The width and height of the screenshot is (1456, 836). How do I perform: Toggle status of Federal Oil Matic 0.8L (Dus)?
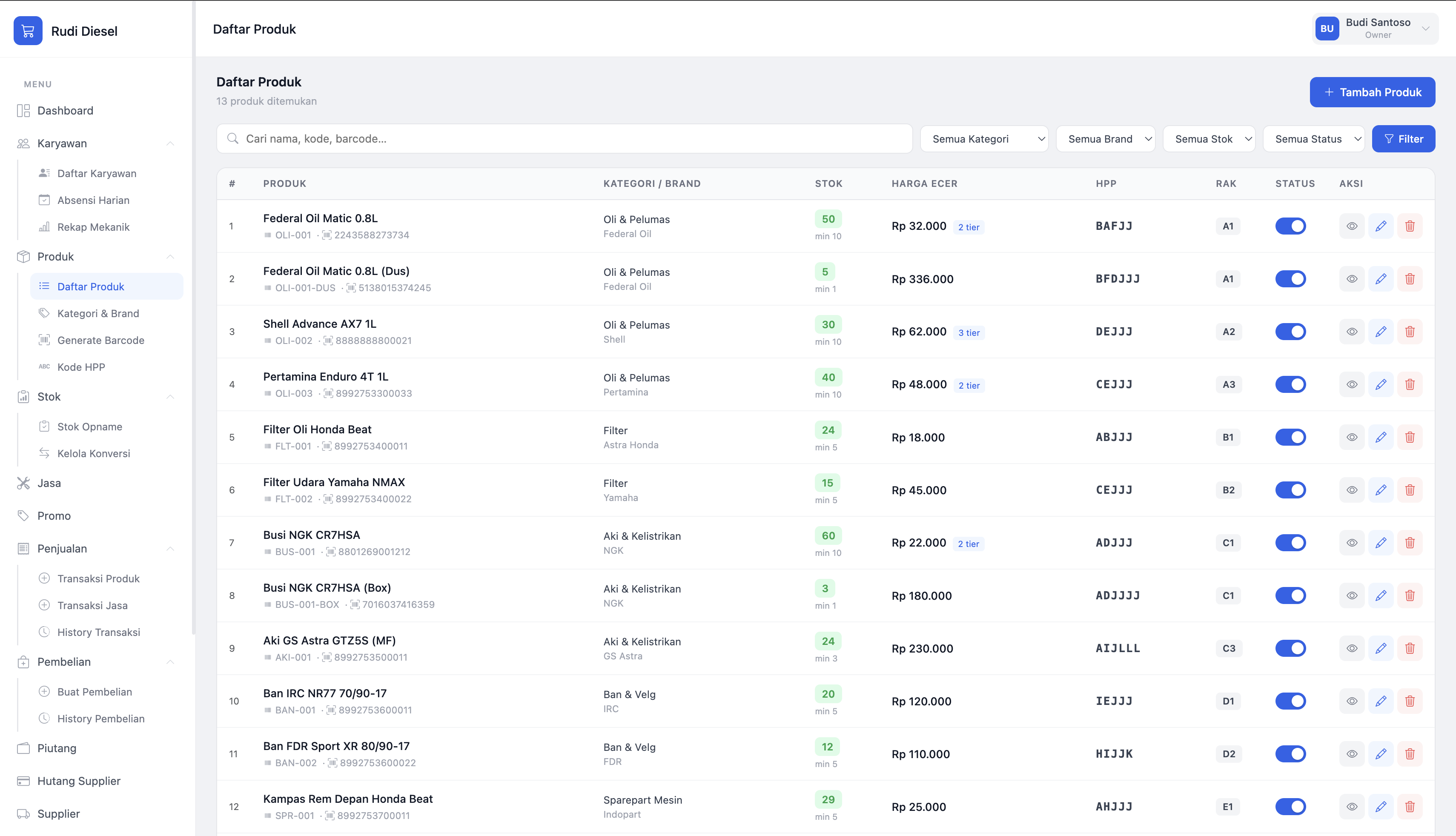click(x=1291, y=279)
